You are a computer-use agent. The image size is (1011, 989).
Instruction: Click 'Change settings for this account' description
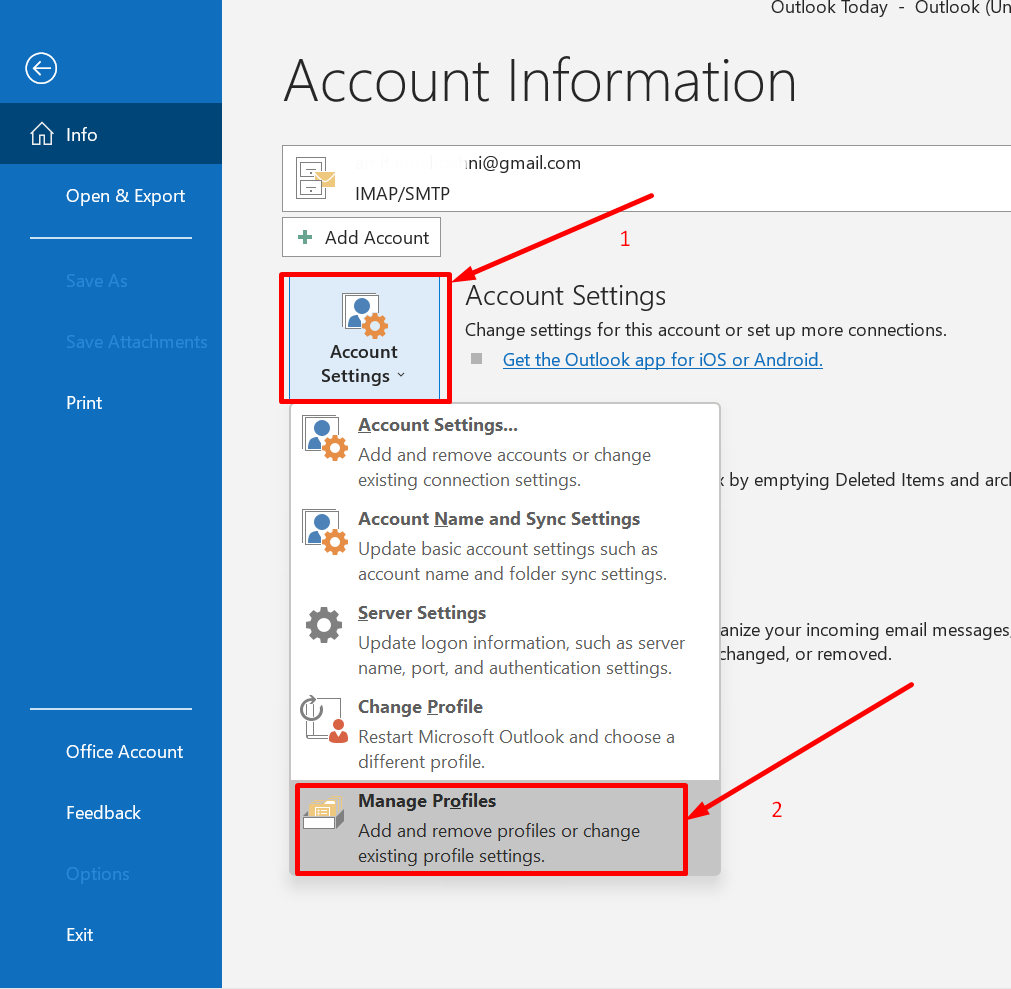[706, 330]
